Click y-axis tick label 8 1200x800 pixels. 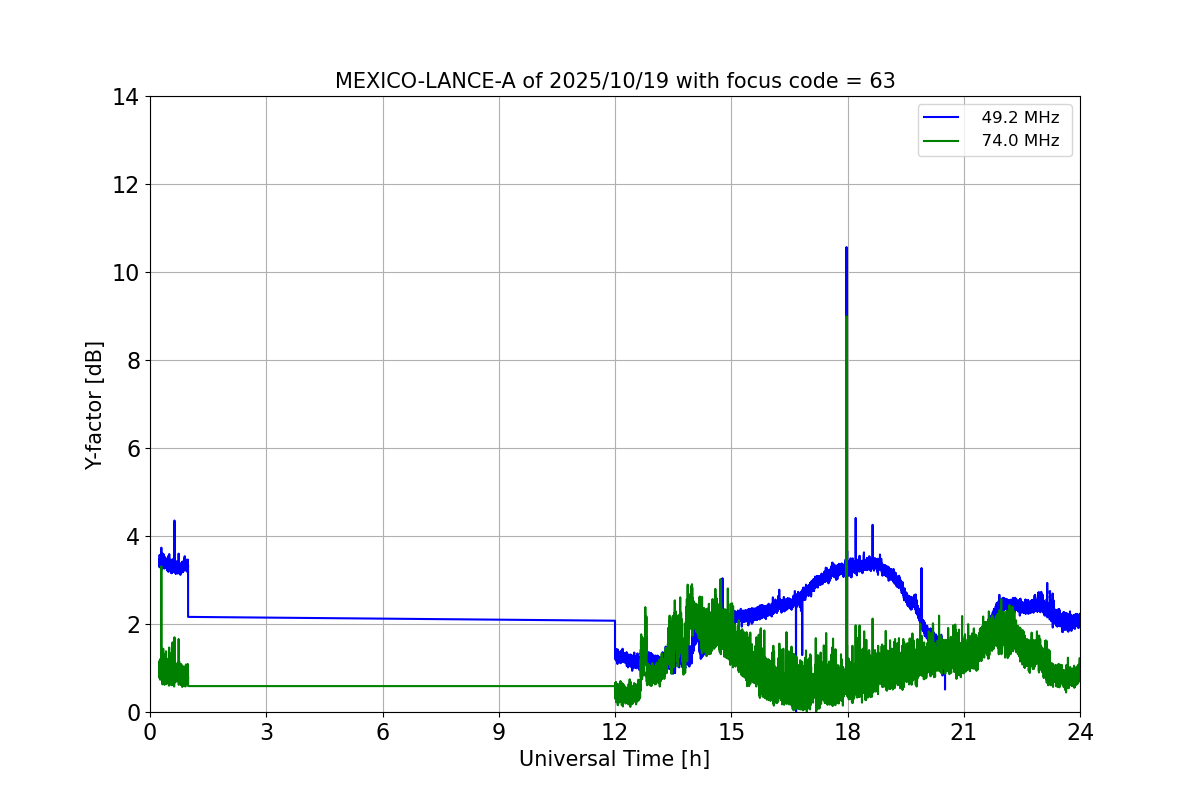tap(133, 361)
